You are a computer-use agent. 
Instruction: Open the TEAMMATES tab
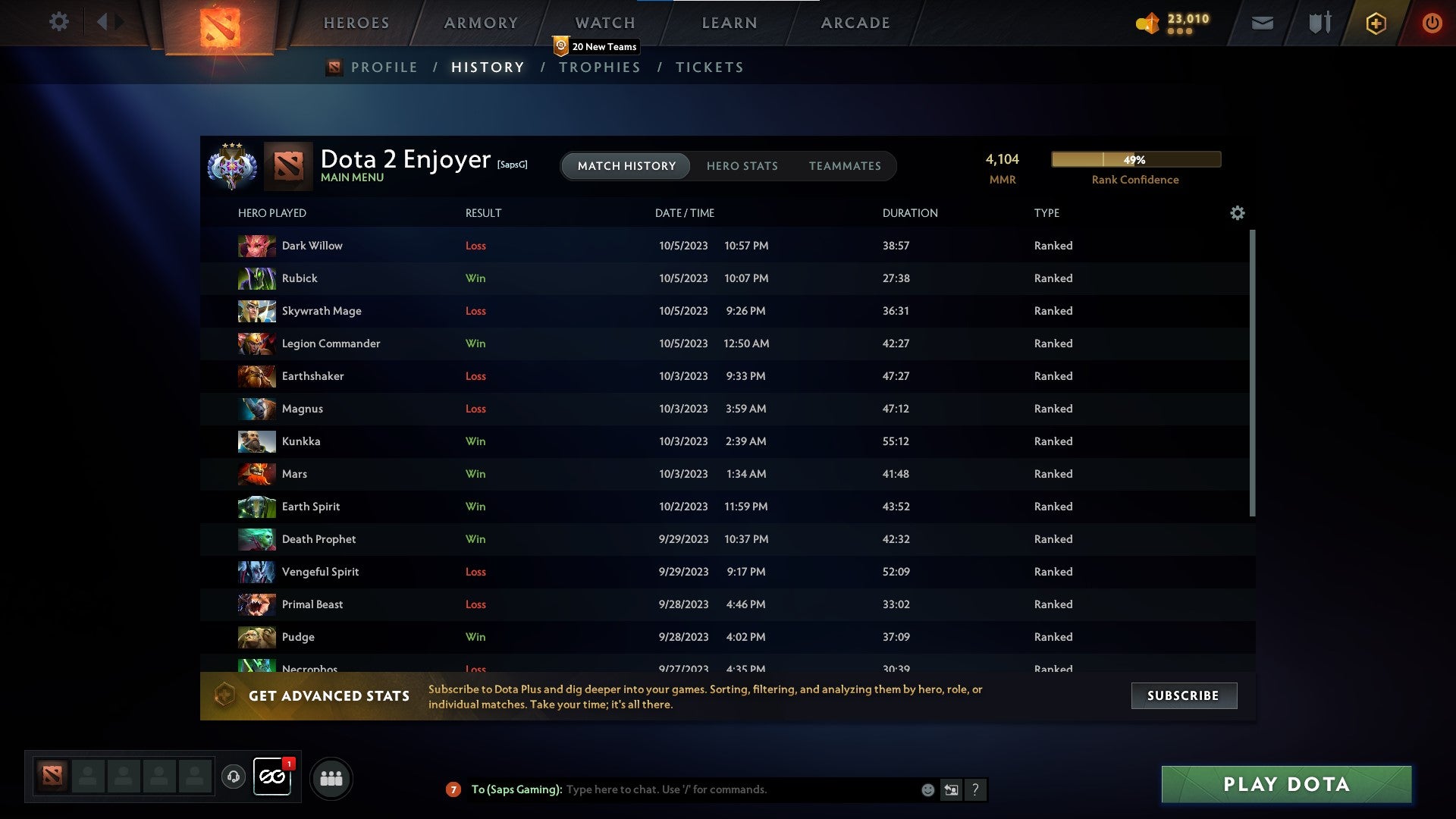pyautogui.click(x=845, y=166)
